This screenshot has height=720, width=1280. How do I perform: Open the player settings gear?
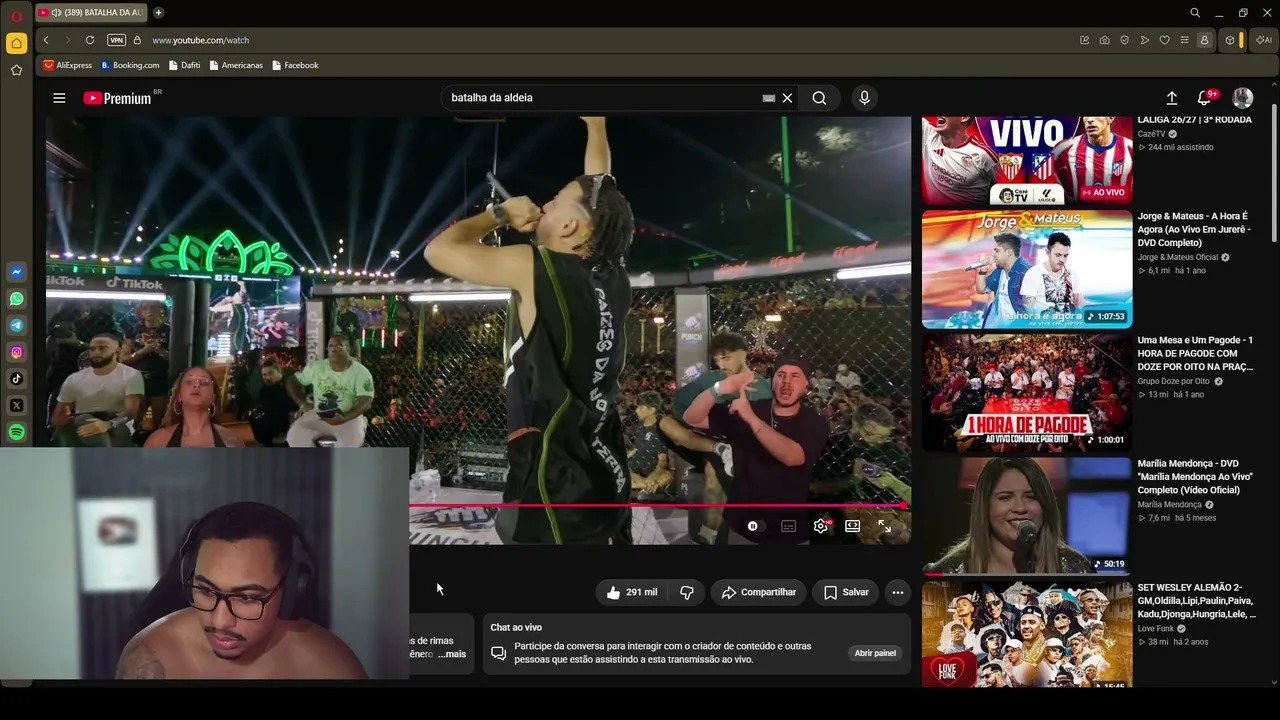pyautogui.click(x=821, y=526)
